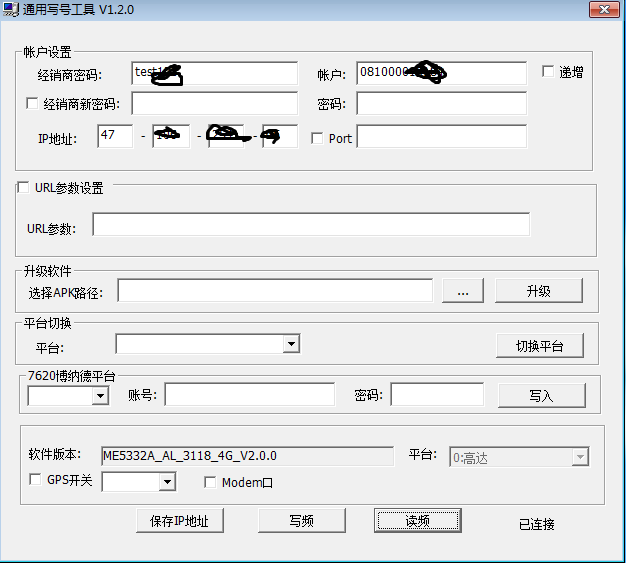This screenshot has height=563, width=626.
Task: Click into the URL参数 text field
Action: (310, 226)
